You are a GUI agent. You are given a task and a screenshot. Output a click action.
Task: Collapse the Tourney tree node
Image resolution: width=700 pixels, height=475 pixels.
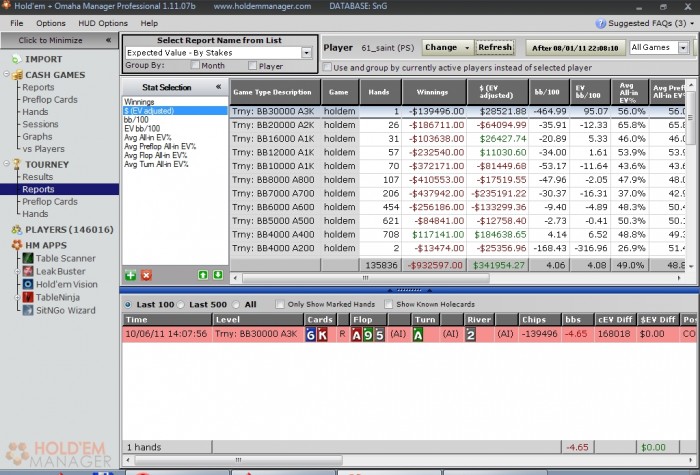[x=7, y=163]
